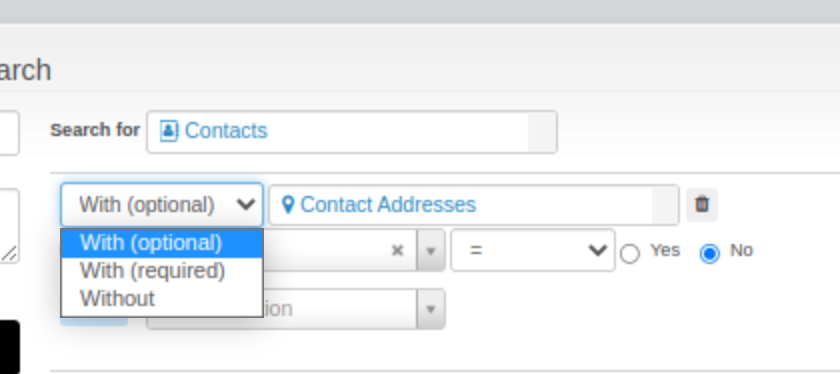
Task: Click the Contacts link text
Action: [226, 131]
